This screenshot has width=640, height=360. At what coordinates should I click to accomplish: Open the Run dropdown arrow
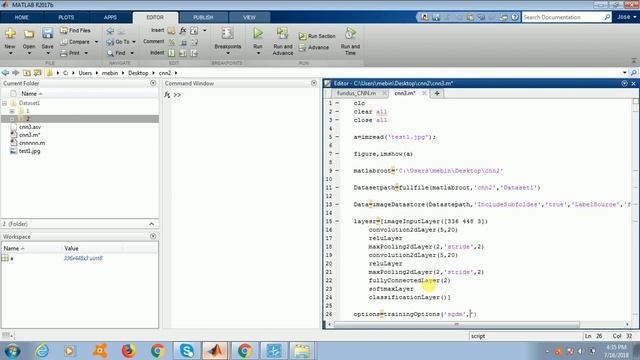pyautogui.click(x=258, y=53)
